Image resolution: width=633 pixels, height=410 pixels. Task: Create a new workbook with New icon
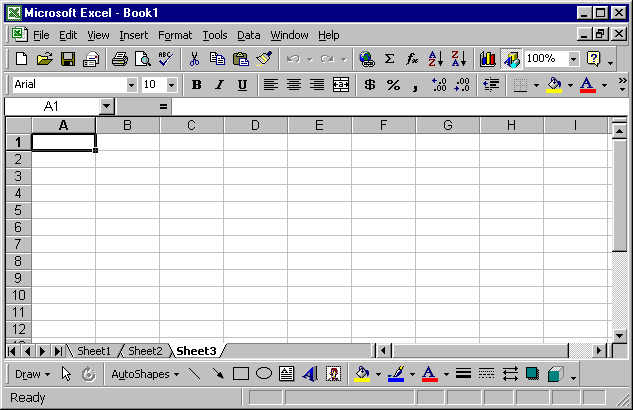click(x=21, y=59)
